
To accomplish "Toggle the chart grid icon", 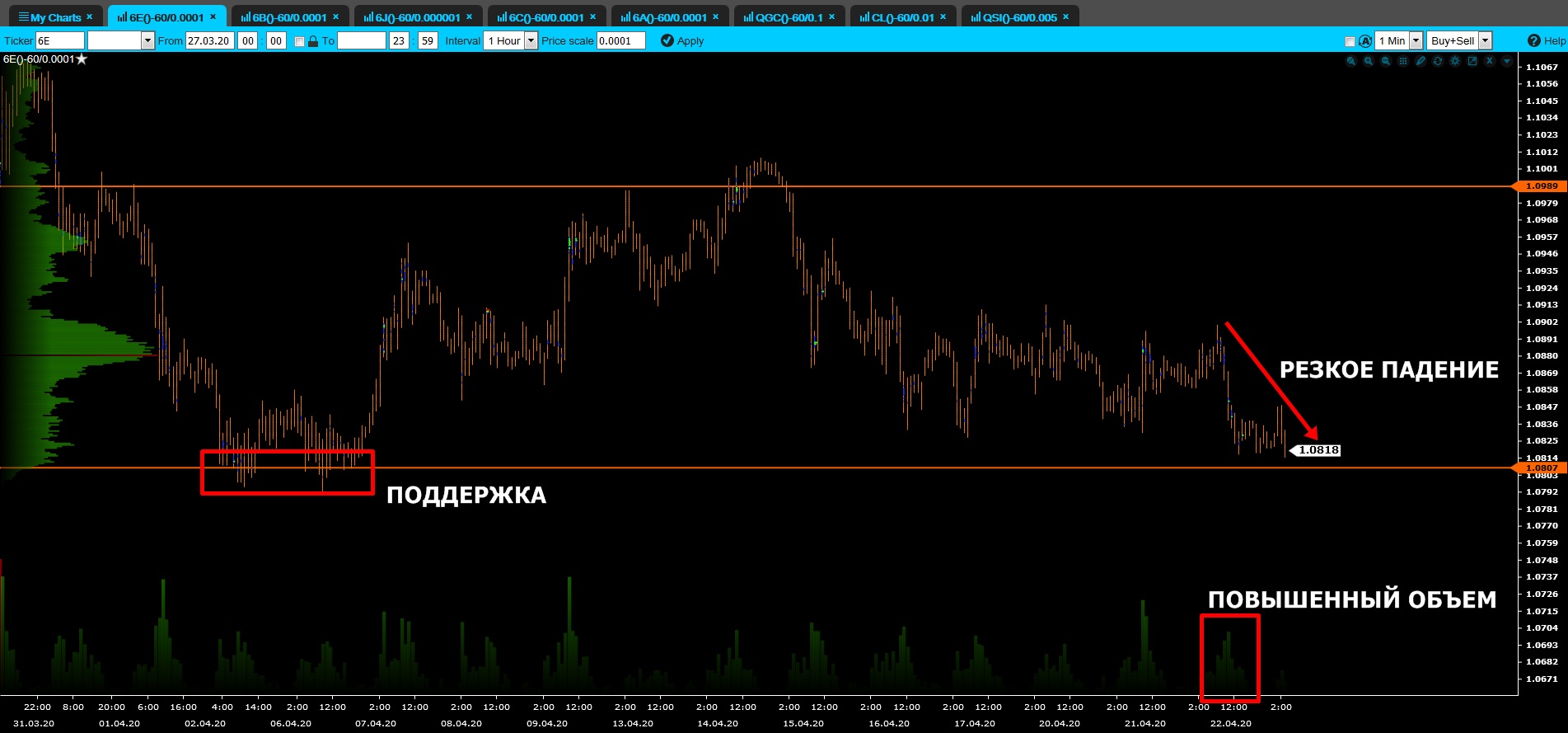I will click(x=1403, y=62).
